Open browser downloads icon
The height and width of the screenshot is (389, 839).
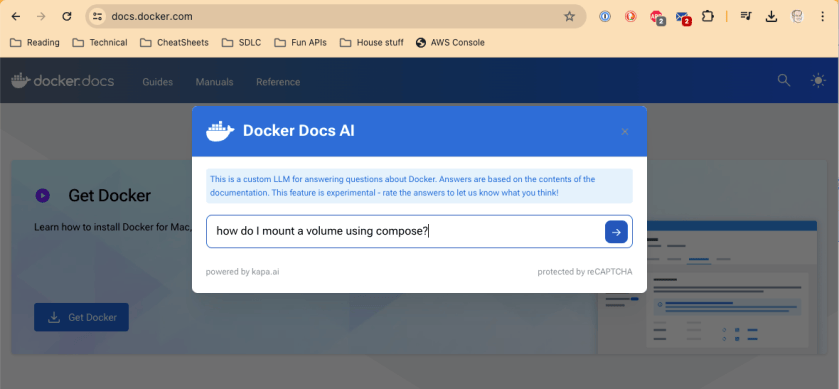tap(771, 17)
